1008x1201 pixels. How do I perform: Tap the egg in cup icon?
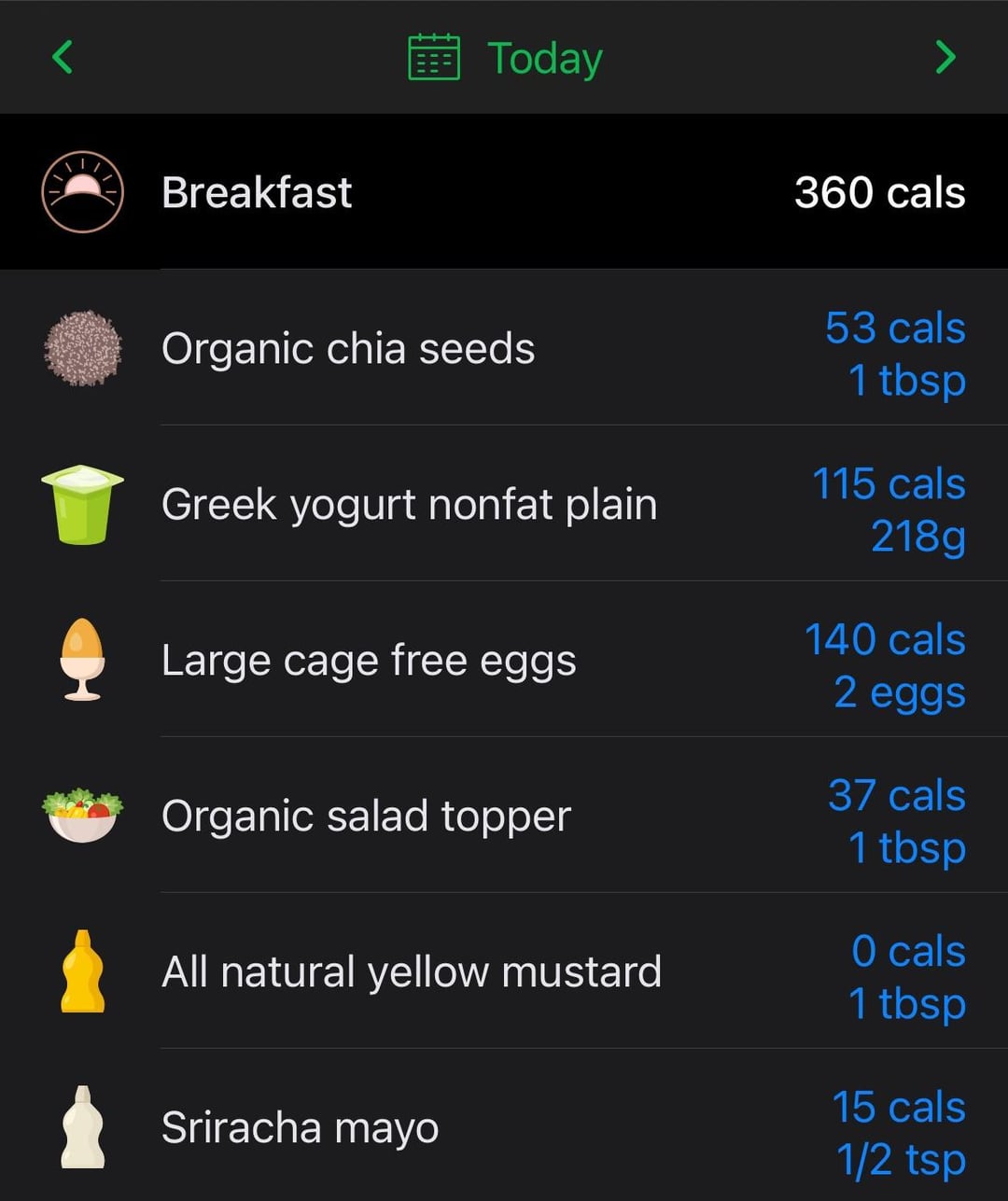click(83, 659)
